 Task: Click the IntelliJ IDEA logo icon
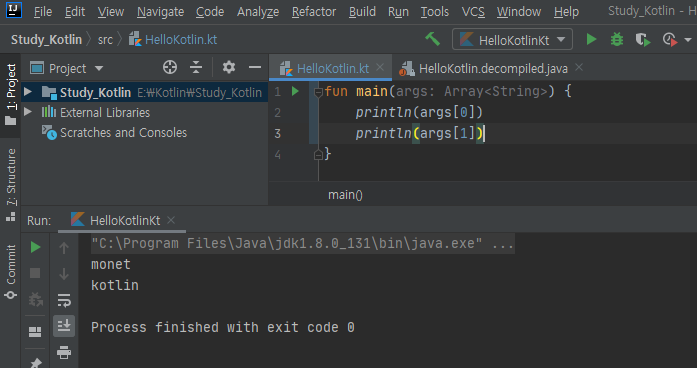coord(14,10)
